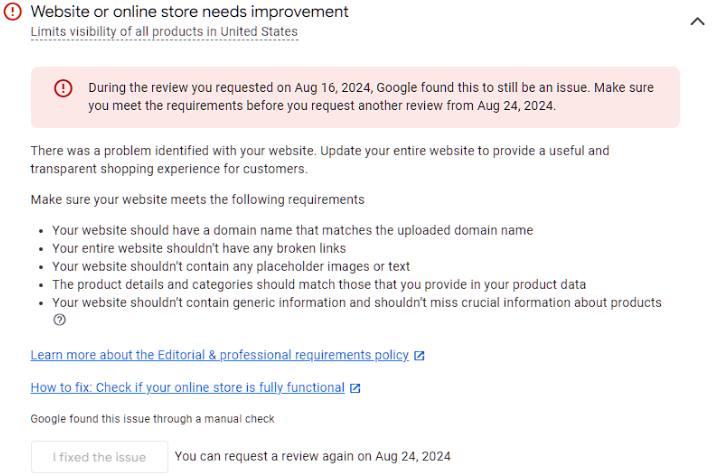Screen dimensions: 725x474
Task: Show the tooltip for 'Limits visibility of all products'
Action: (164, 31)
